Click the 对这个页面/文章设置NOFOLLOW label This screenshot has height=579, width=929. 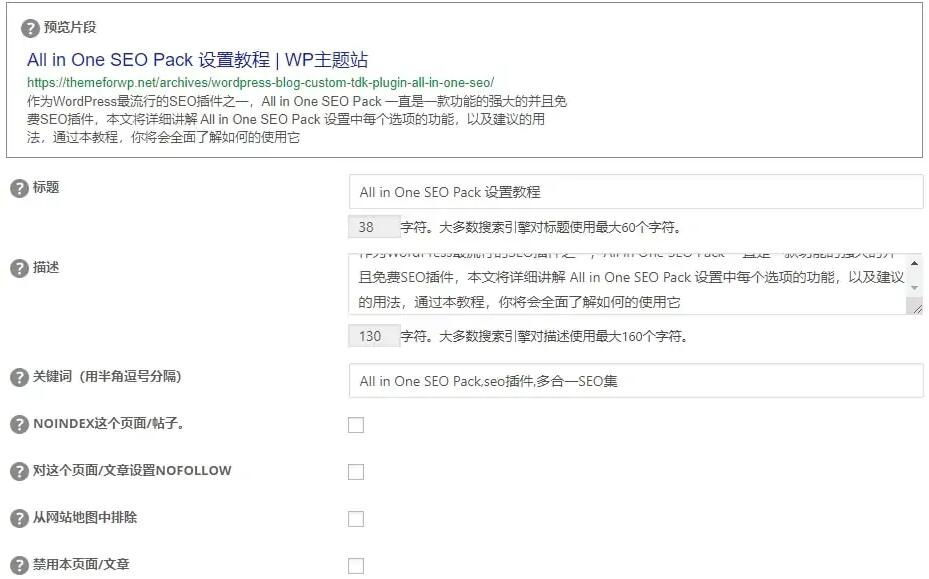(132, 471)
